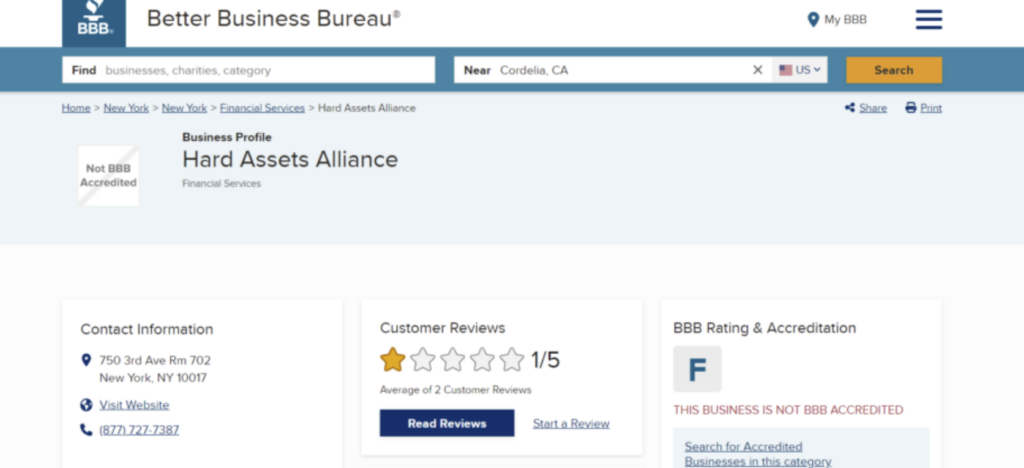The image size is (1024, 468).
Task: Click the Contact Information heading
Action: tap(147, 330)
